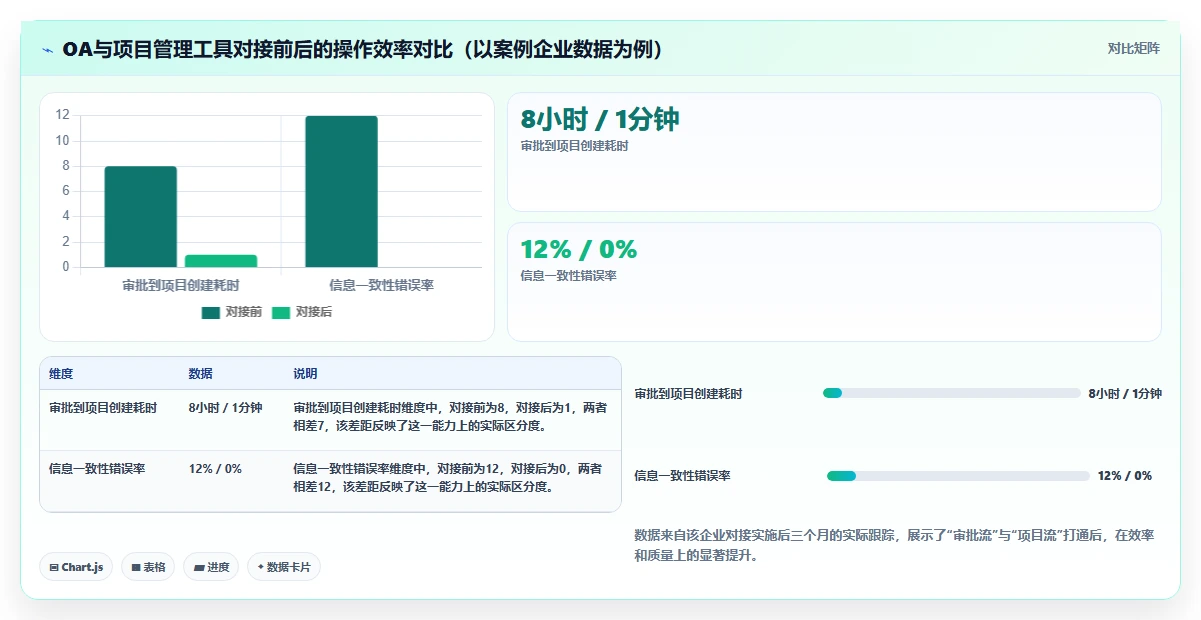The width and height of the screenshot is (1201, 620).
Task: Click the 对比矩阵 label
Action: click(x=1134, y=48)
